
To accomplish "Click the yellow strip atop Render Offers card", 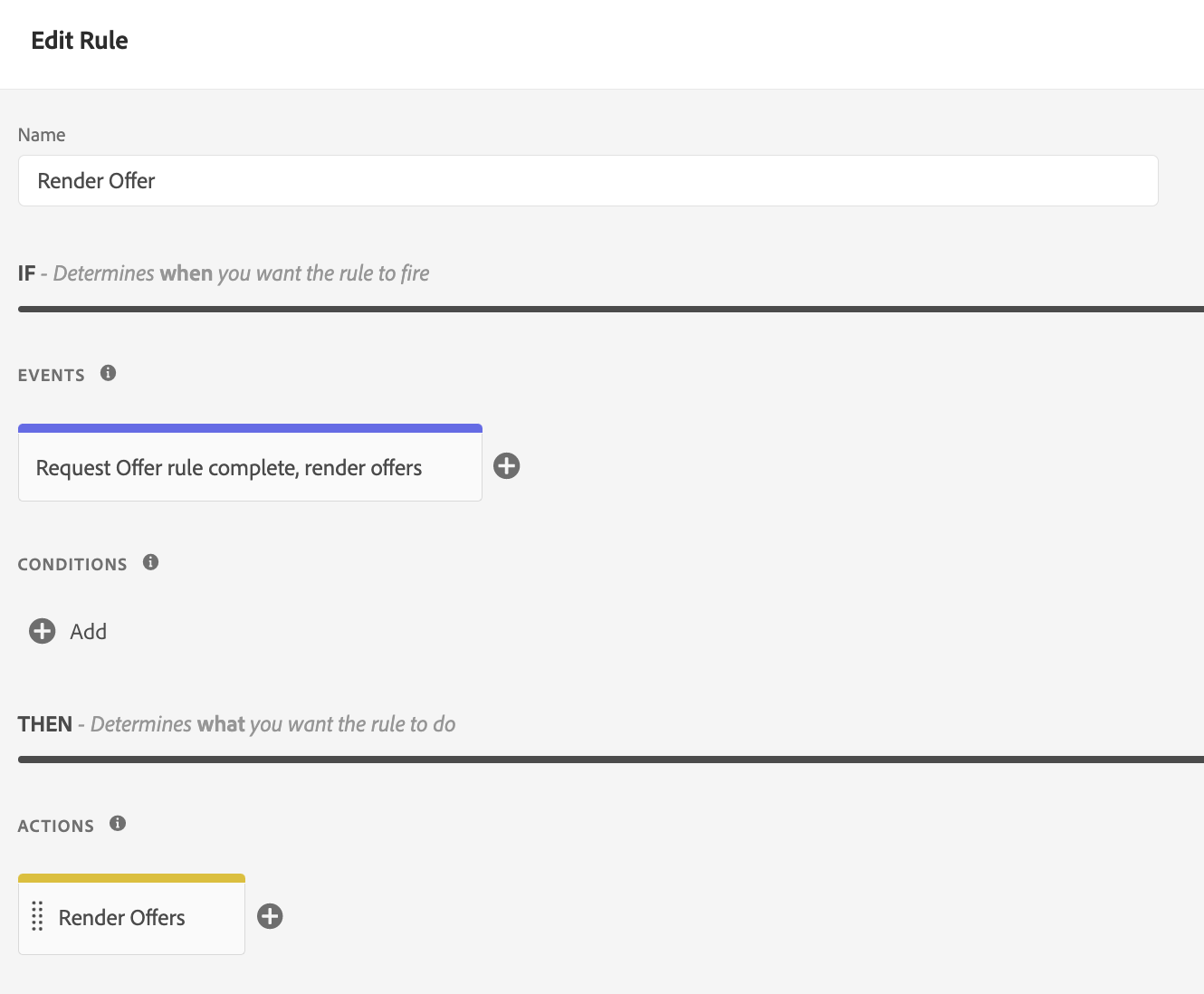I will click(x=131, y=878).
